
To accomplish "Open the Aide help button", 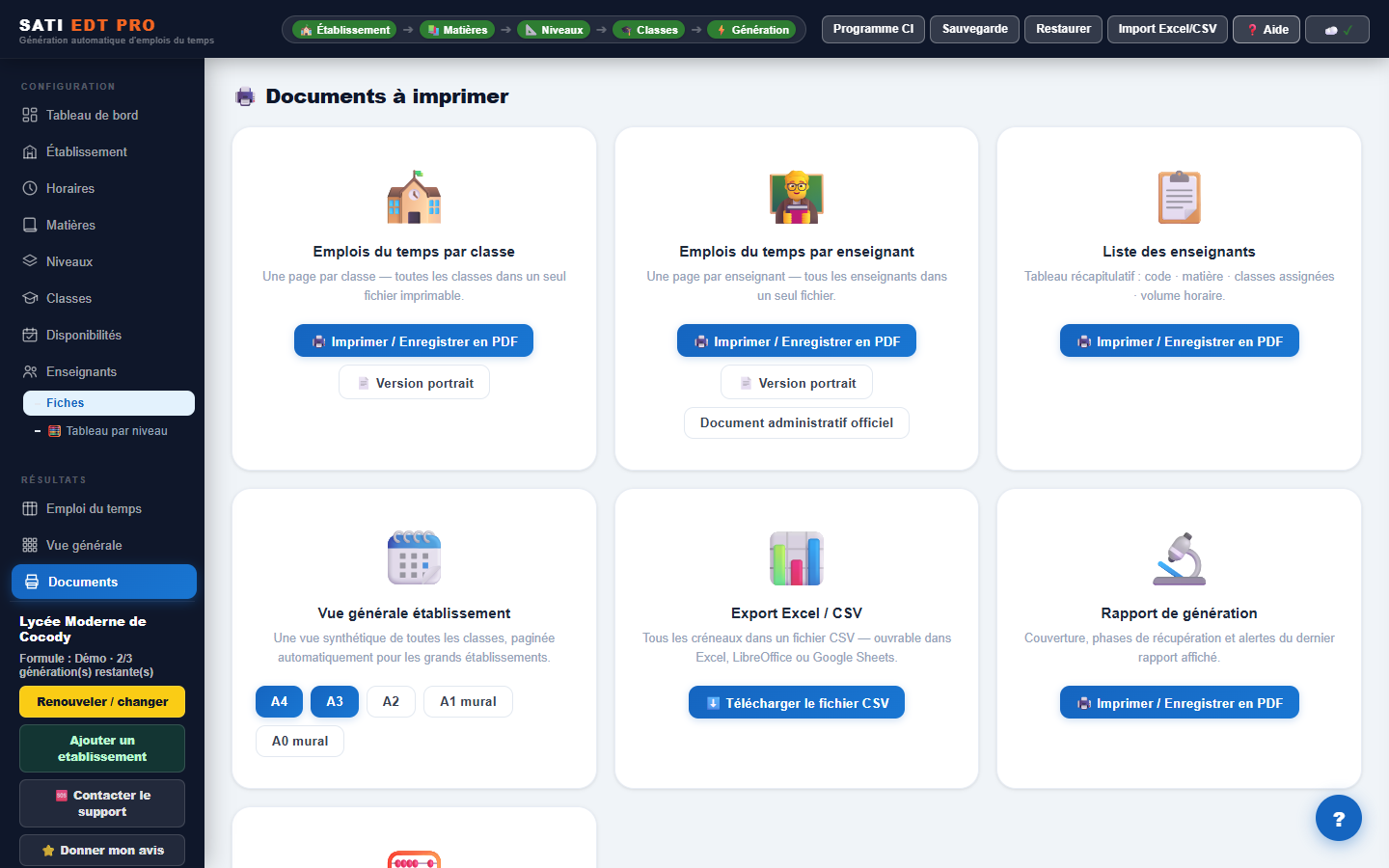I will tap(1266, 29).
